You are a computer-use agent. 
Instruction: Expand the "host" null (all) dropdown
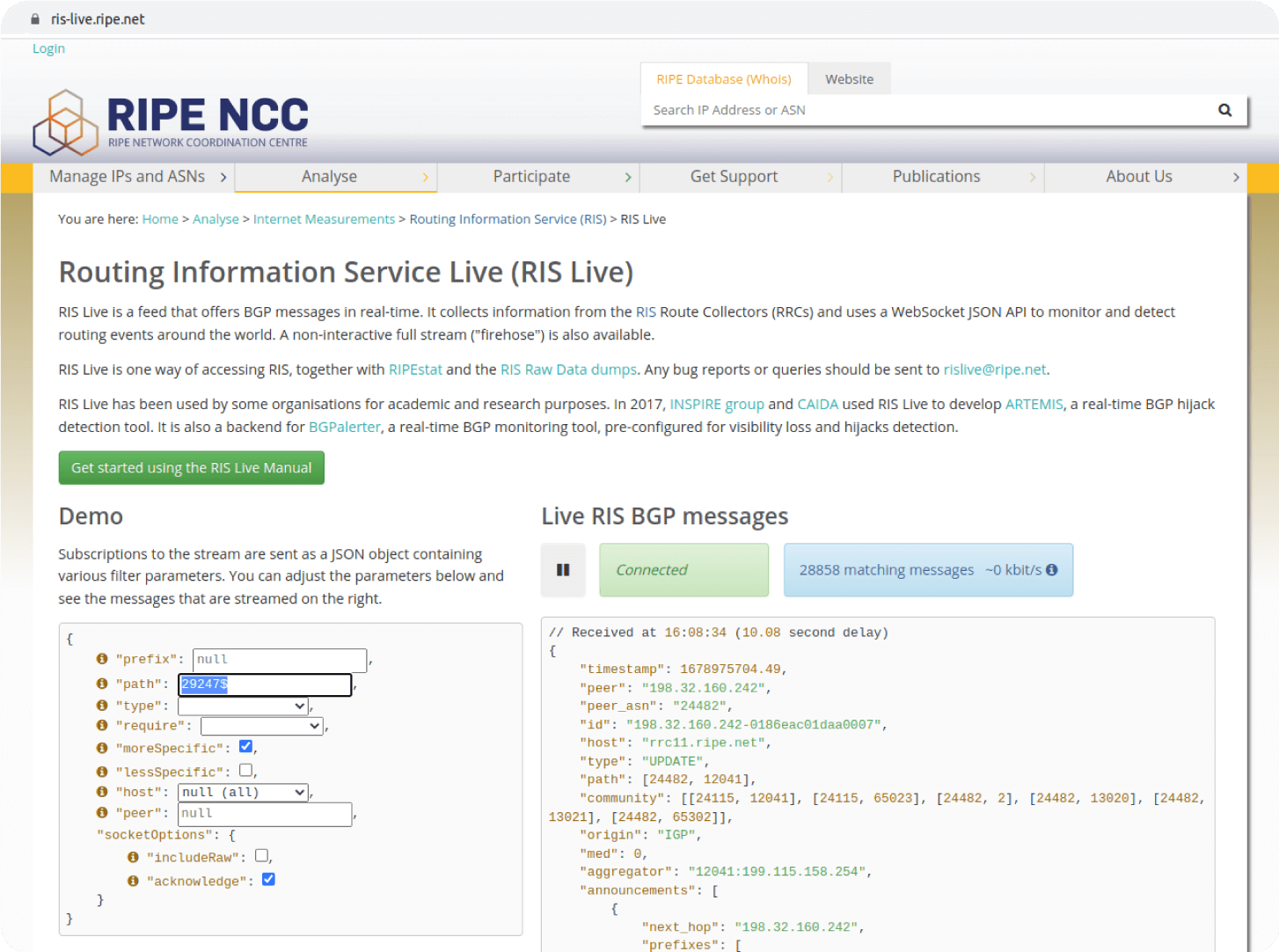244,792
